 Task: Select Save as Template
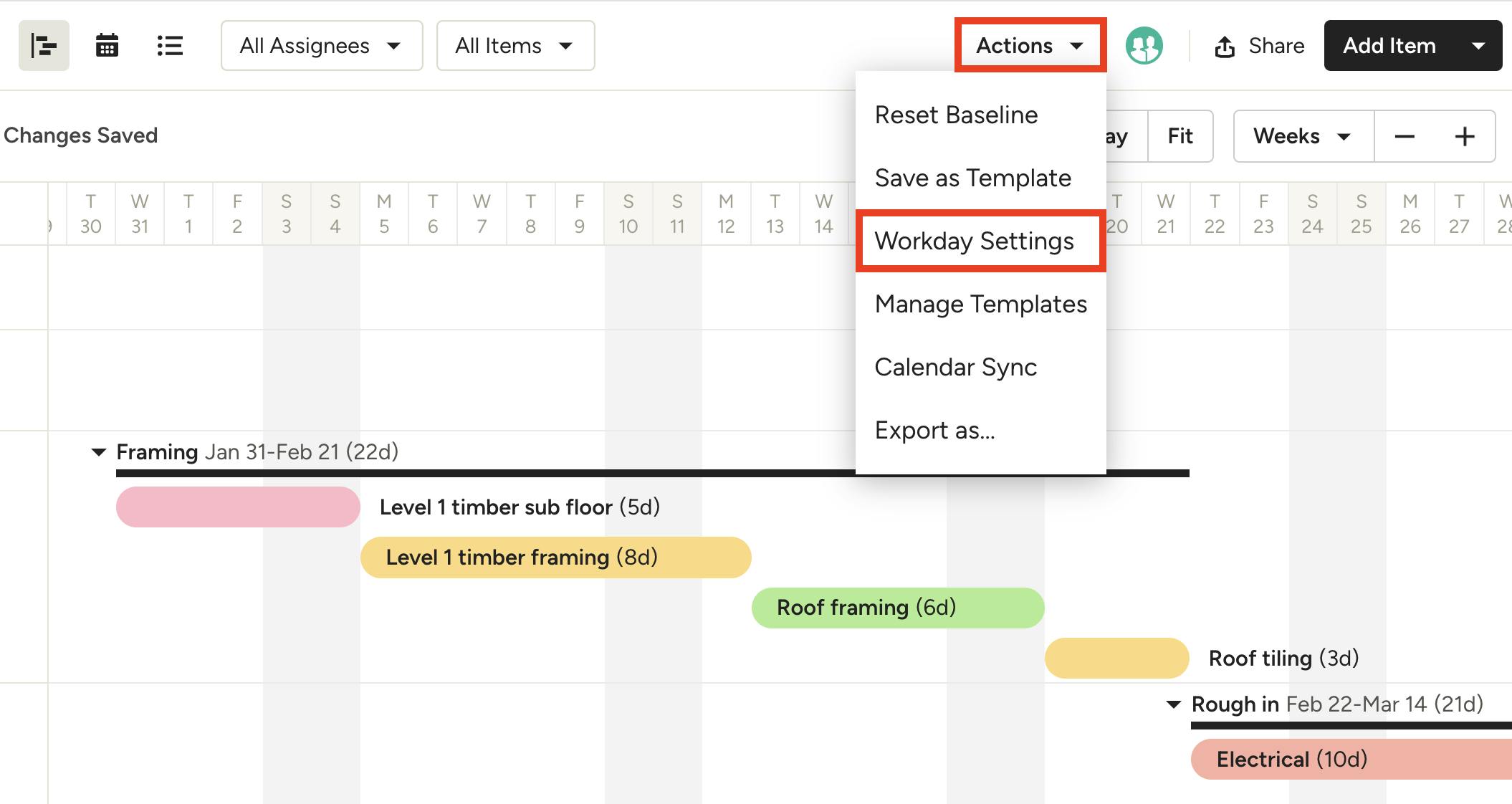pos(972,178)
